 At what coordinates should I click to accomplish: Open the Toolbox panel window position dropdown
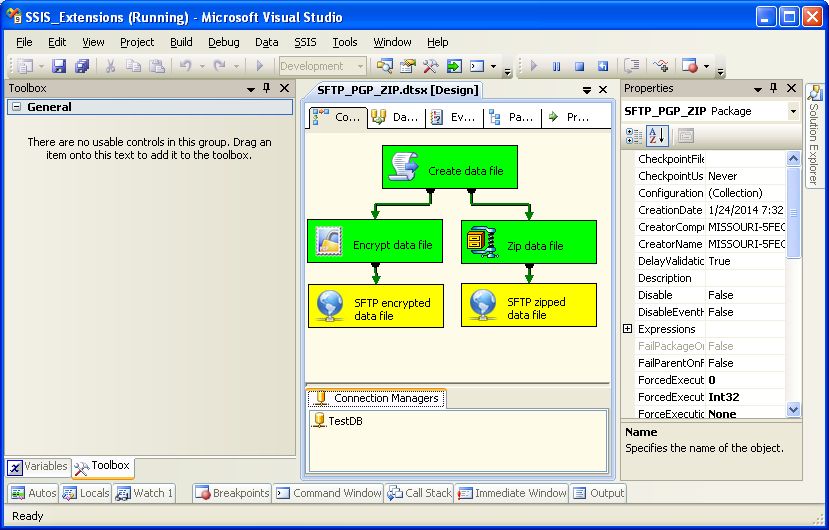[251, 89]
